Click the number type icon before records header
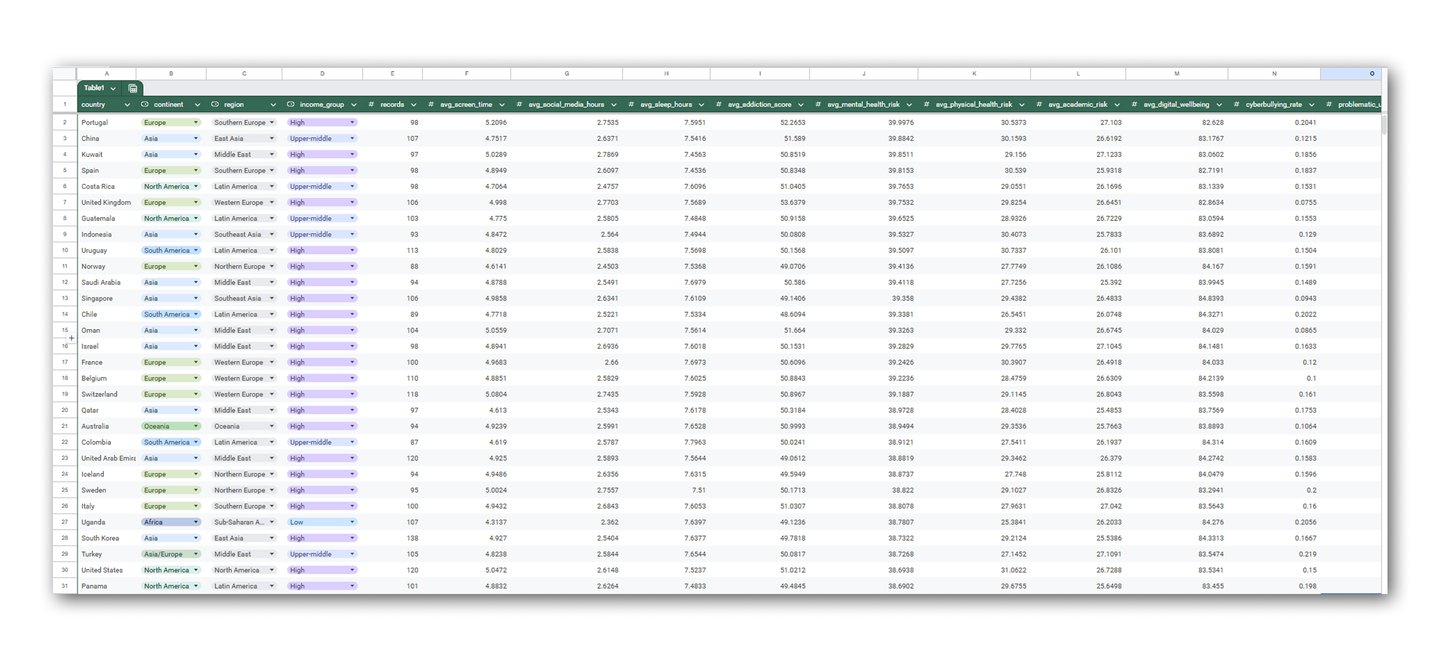This screenshot has width=1440, height=661. [371, 104]
